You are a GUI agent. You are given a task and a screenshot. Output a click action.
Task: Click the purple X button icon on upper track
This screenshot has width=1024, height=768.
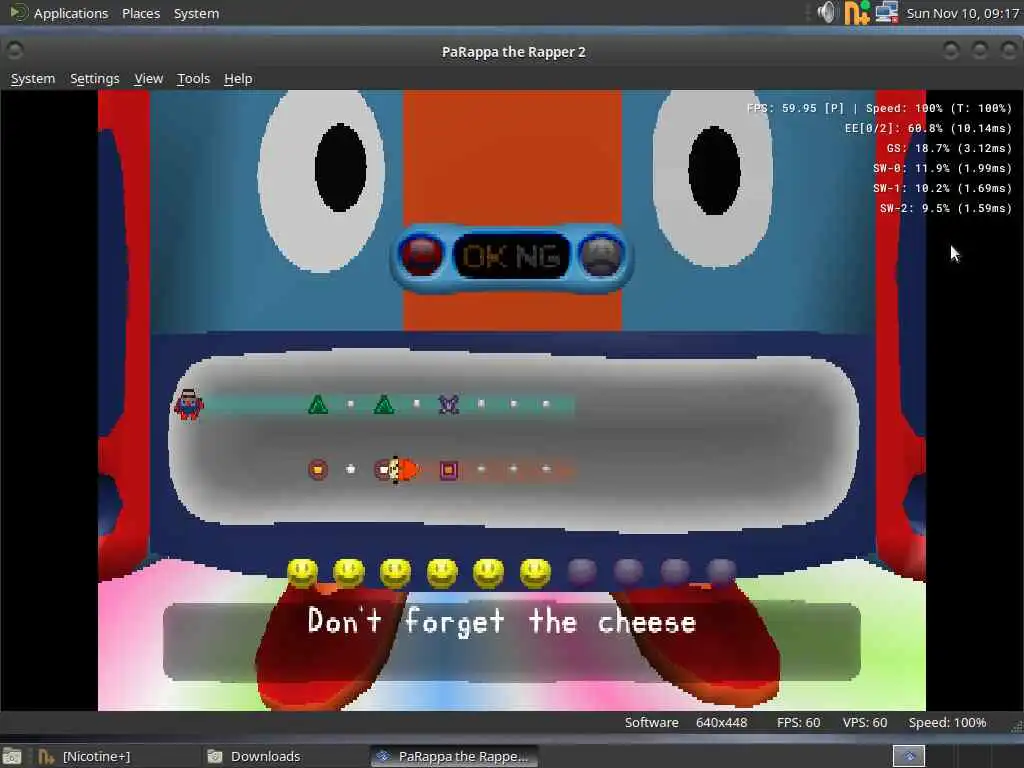(x=449, y=405)
